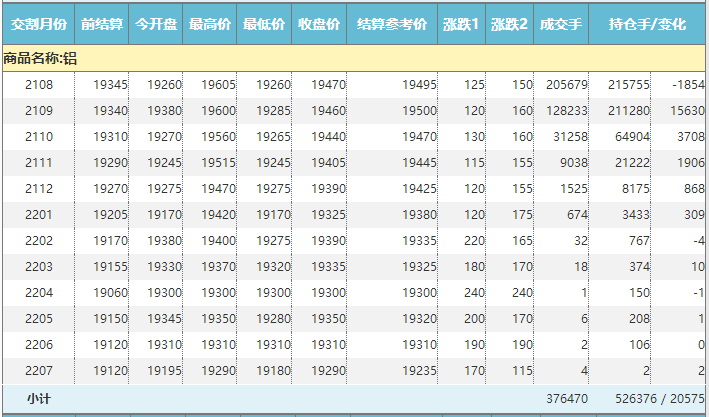Select the 今开盘 column header
The width and height of the screenshot is (709, 417).
(156, 24)
